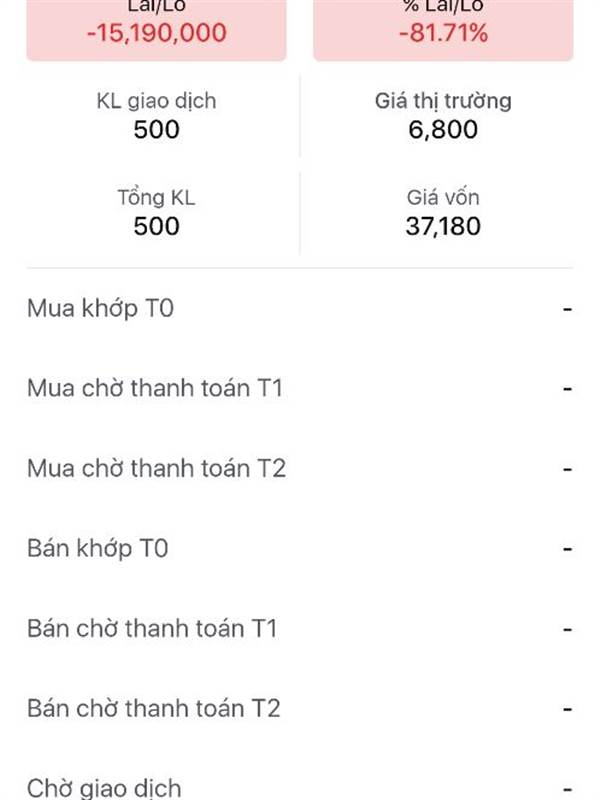600x800 pixels.
Task: Tap the cost price value 37,180
Action: point(443,226)
